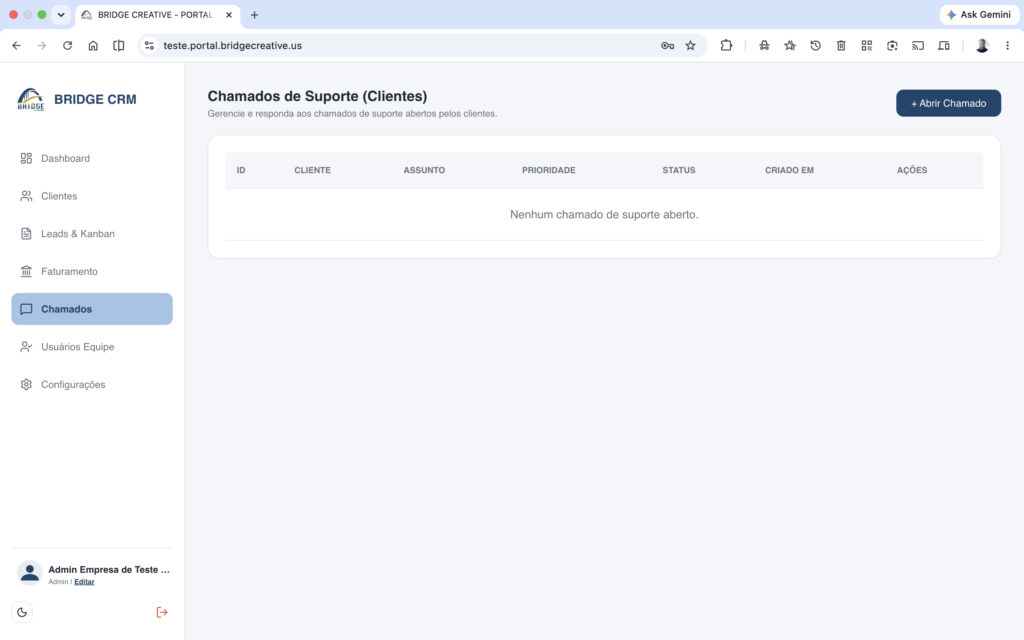
Task: Open the Extensions puzzle icon
Action: (x=726, y=46)
